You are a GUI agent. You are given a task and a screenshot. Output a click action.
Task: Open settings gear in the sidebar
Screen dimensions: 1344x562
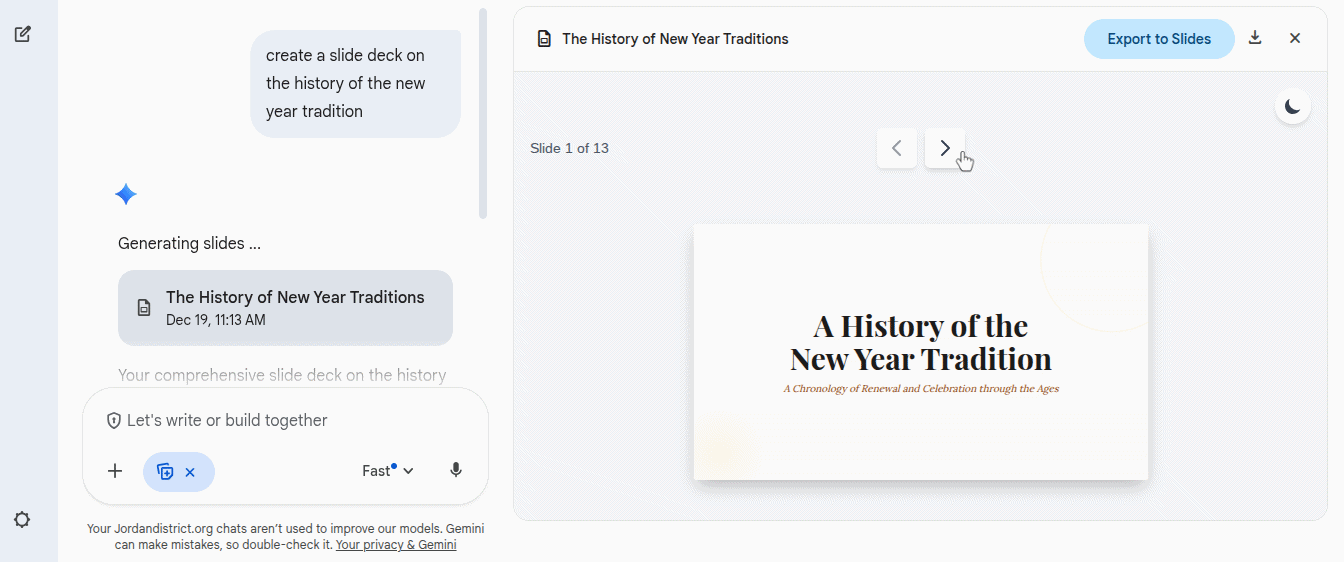coord(22,520)
